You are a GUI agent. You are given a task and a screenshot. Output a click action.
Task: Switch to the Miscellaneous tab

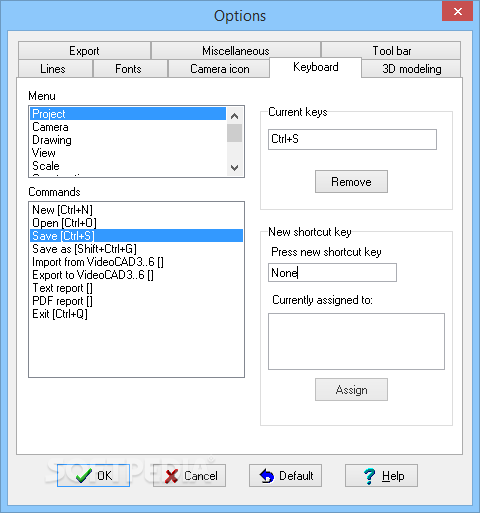coord(236,51)
